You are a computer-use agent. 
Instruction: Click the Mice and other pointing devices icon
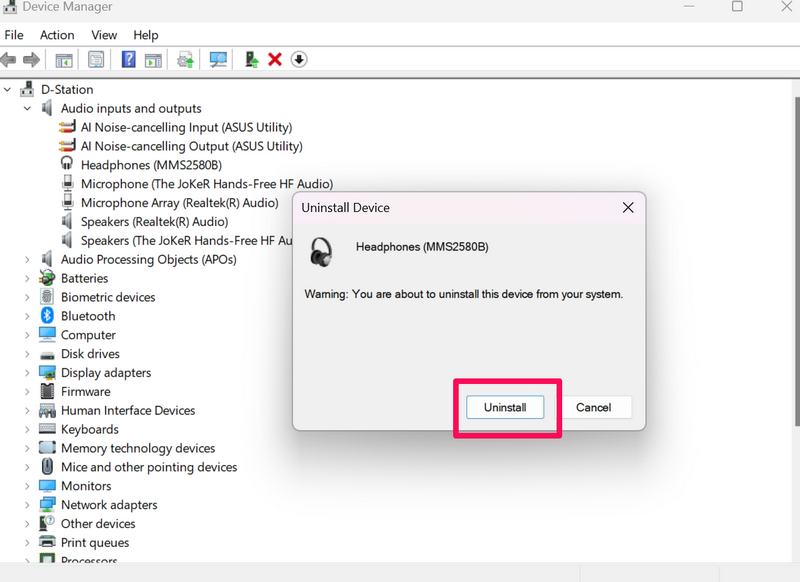(x=47, y=467)
